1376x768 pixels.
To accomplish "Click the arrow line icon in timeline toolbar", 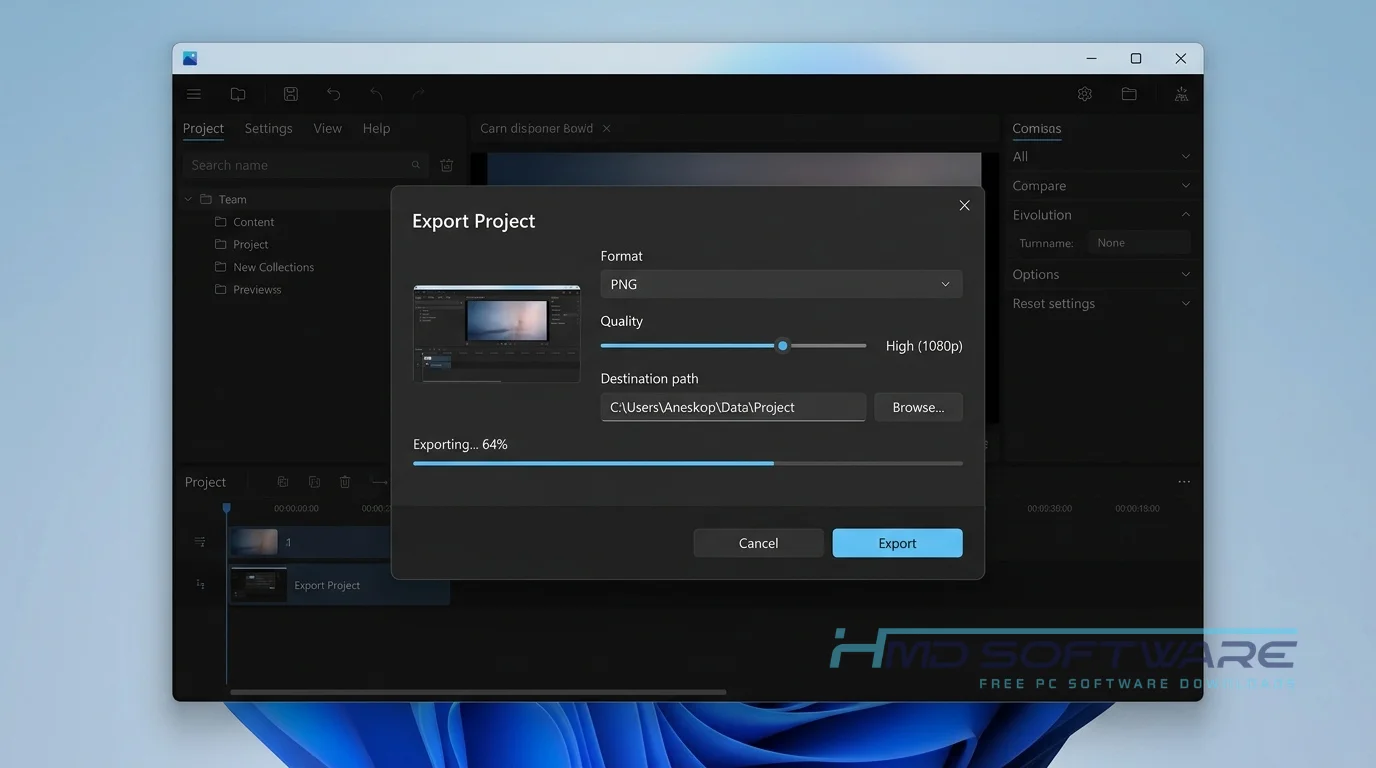I will coord(379,482).
